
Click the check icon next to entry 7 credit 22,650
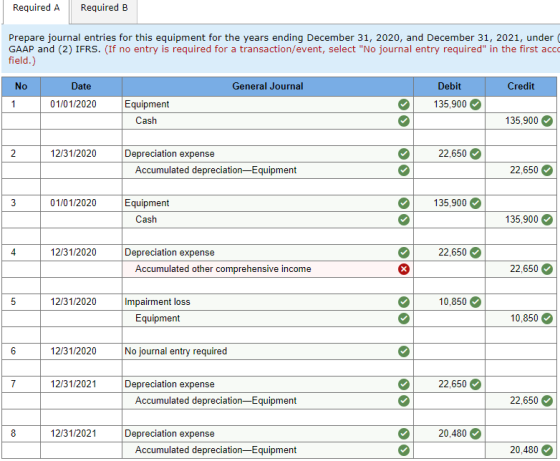[547, 401]
